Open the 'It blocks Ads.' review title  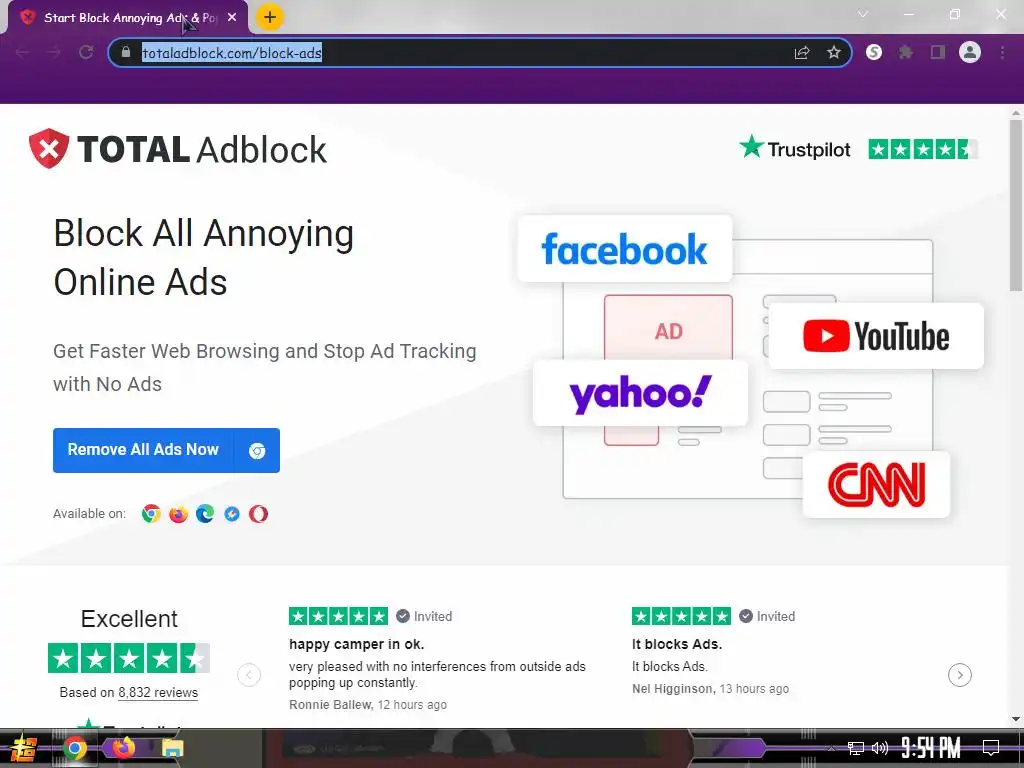click(677, 644)
